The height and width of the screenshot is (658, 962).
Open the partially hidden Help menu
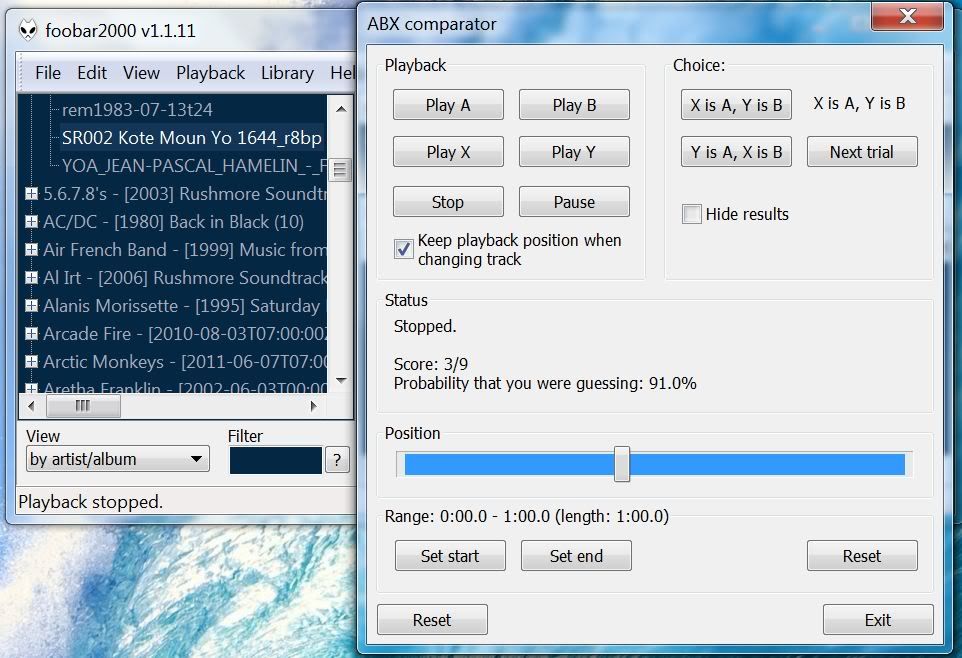342,72
